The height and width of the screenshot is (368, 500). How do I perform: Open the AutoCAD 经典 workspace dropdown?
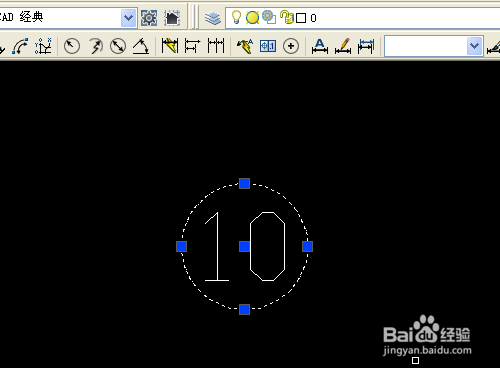pyautogui.click(x=128, y=18)
